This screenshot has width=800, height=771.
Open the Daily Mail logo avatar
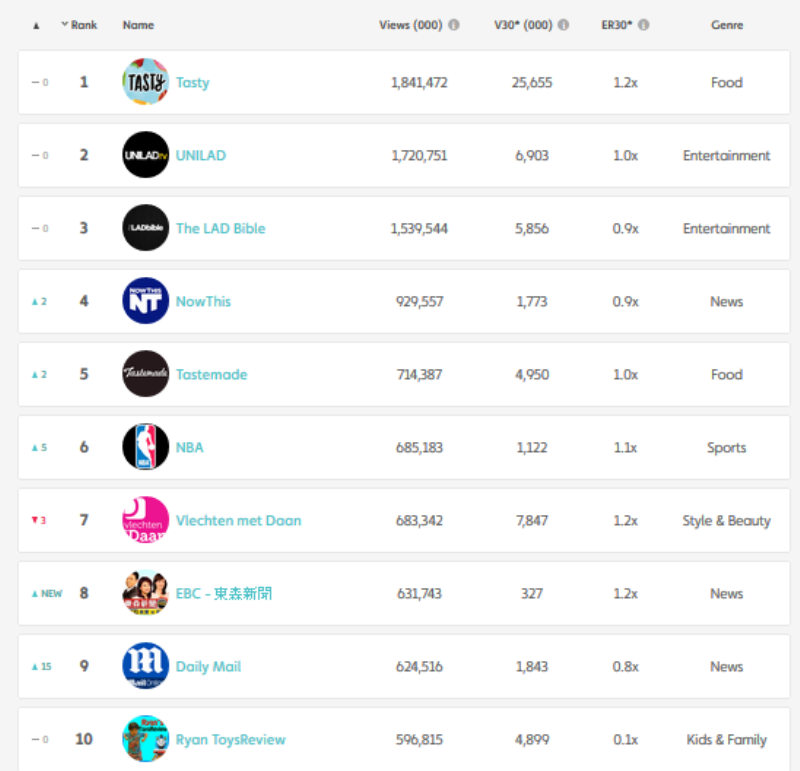point(145,665)
